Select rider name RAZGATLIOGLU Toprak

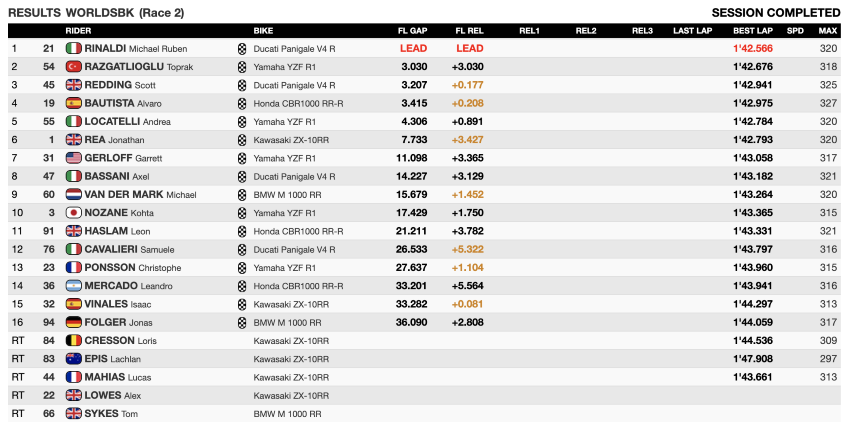[x=139, y=66]
